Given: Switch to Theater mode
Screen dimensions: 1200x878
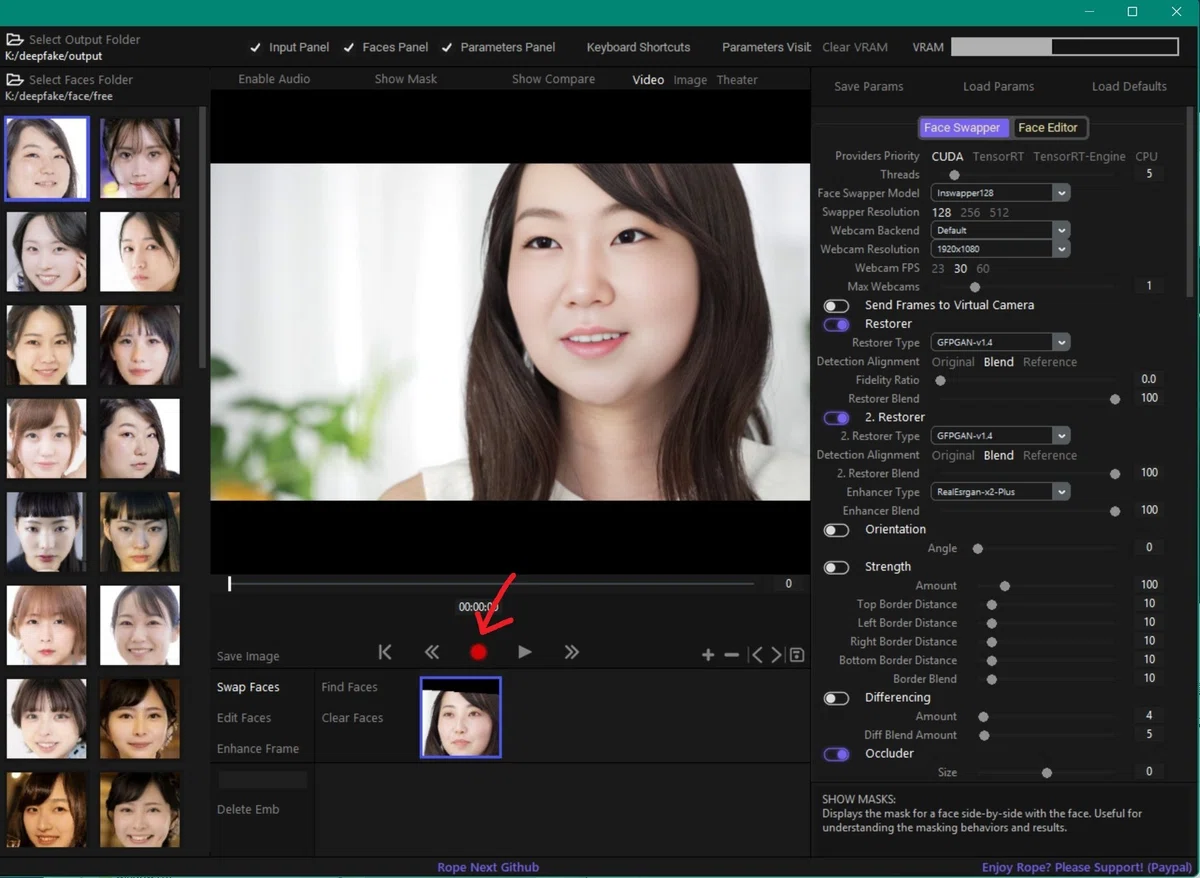Looking at the screenshot, I should [x=737, y=80].
